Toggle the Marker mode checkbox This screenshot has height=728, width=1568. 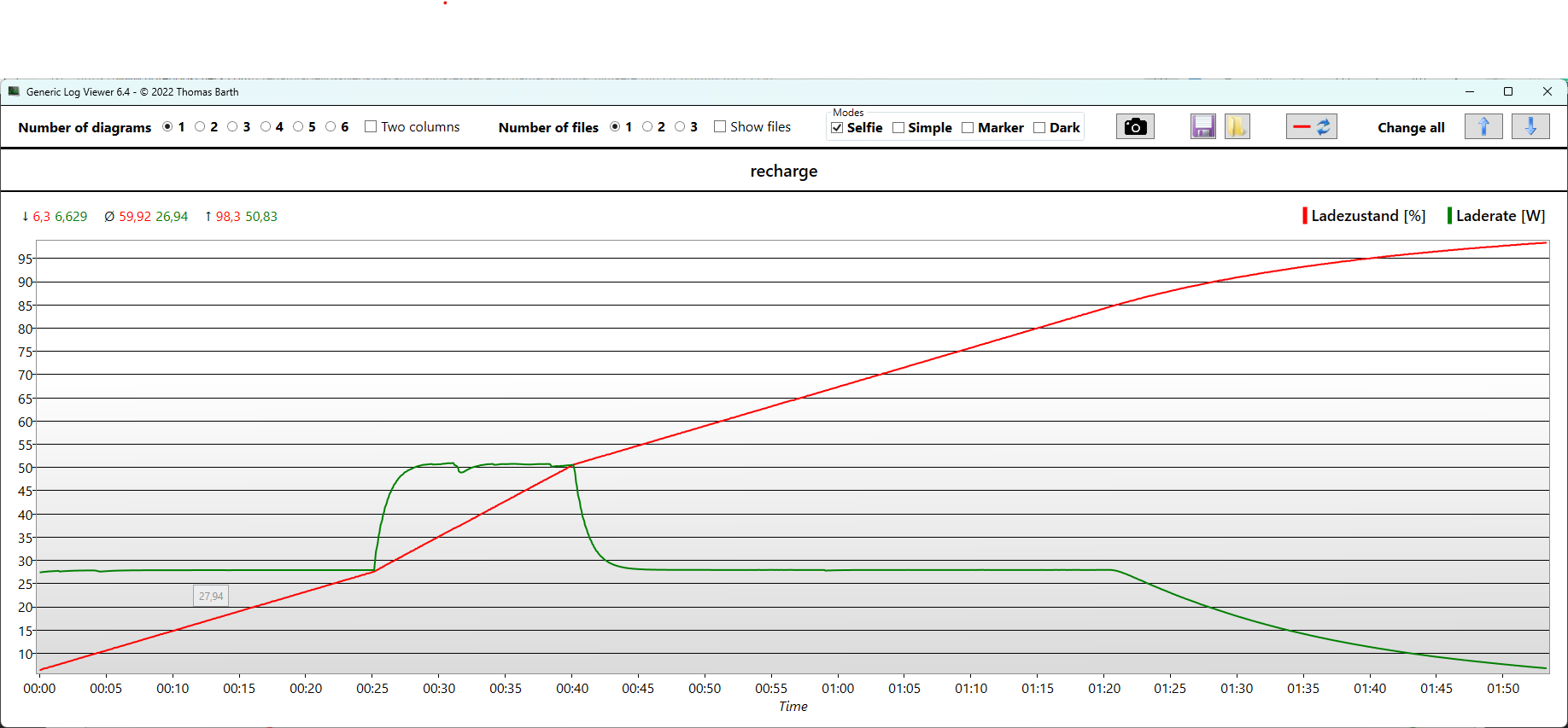click(968, 128)
